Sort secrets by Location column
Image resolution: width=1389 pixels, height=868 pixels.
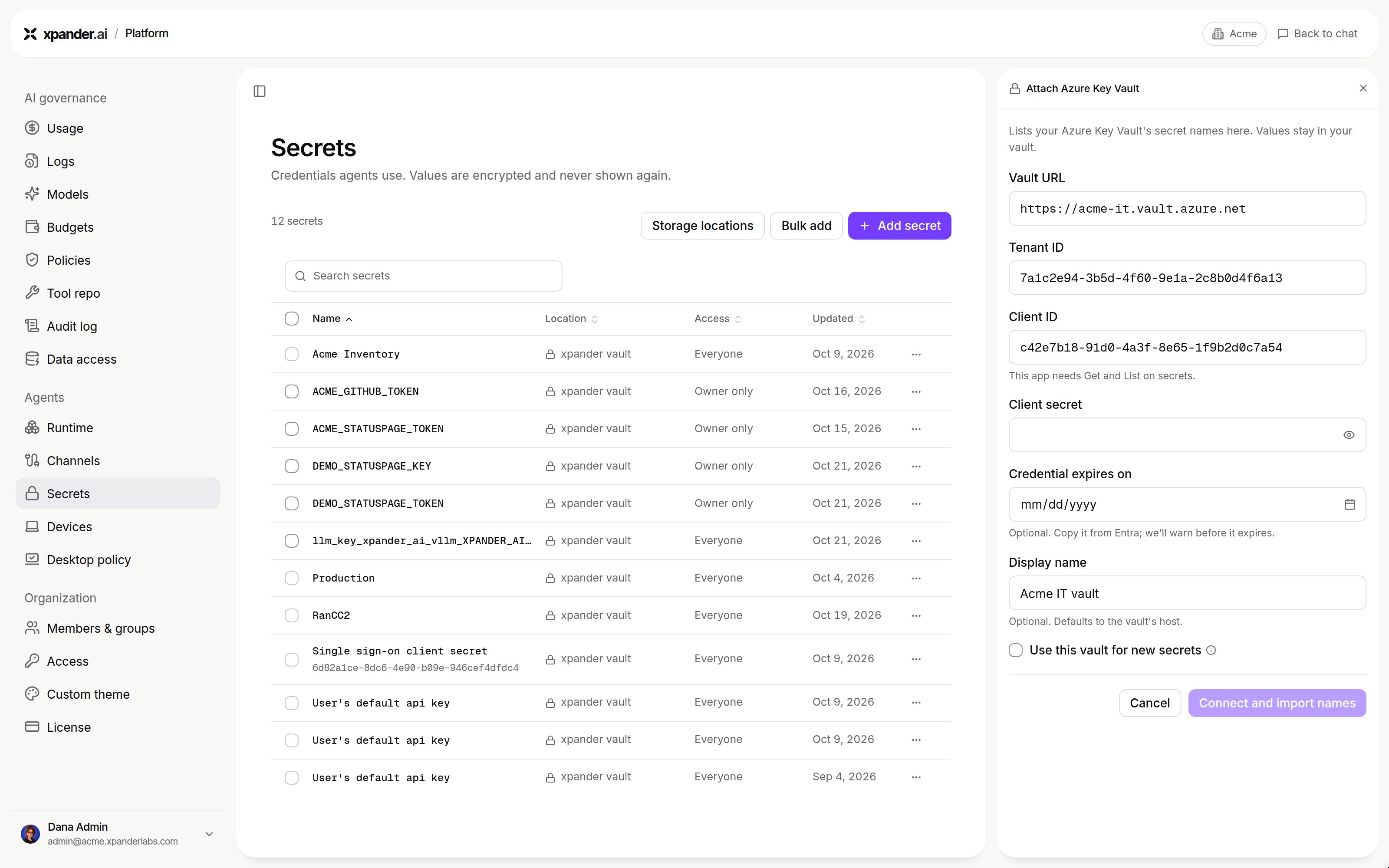(x=572, y=319)
